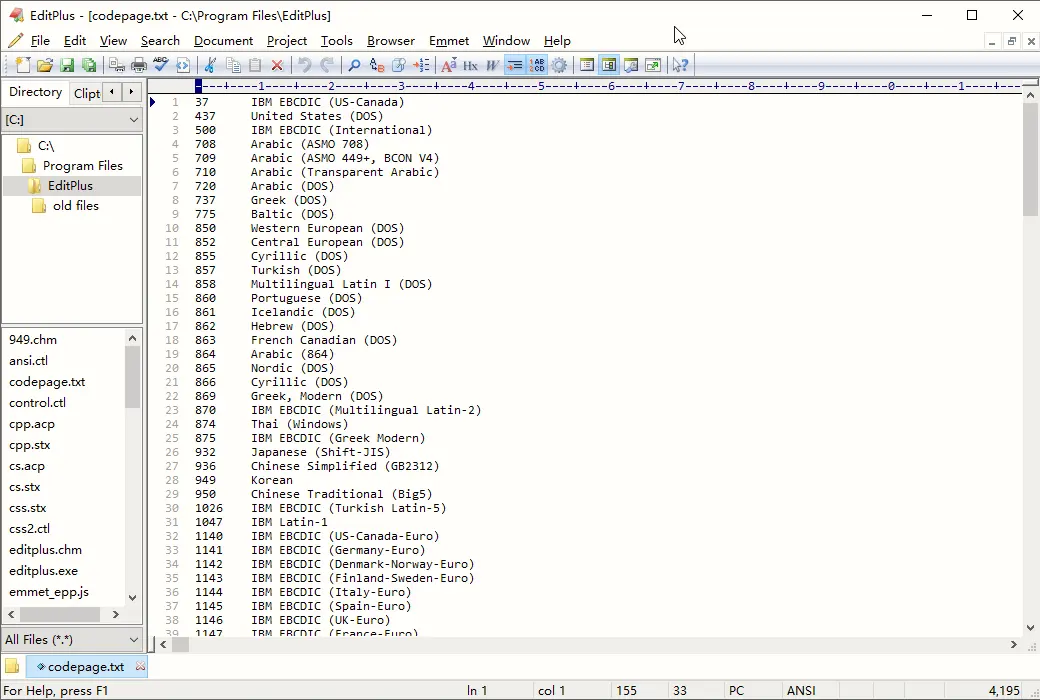Viewport: 1040px width, 700px height.
Task: Click the Find in Files icon
Action: tap(399, 65)
